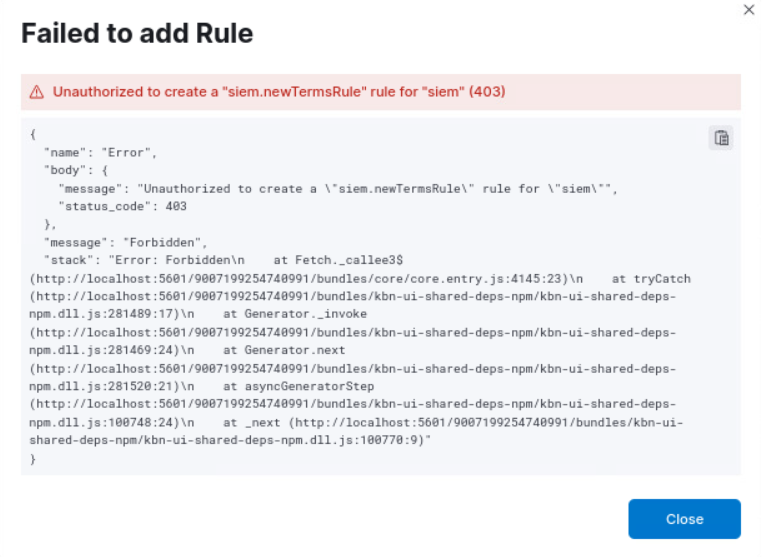Click the 'Failed to add Rule' heading

(137, 34)
